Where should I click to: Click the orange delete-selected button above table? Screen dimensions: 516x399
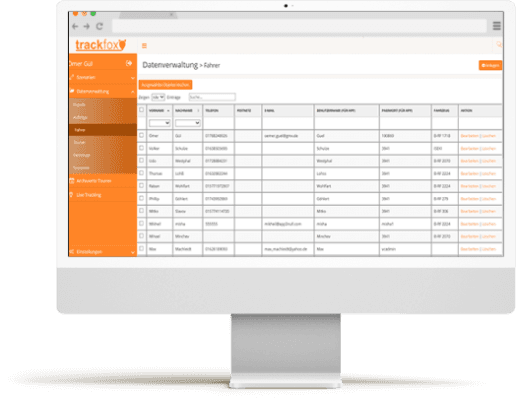click(165, 85)
